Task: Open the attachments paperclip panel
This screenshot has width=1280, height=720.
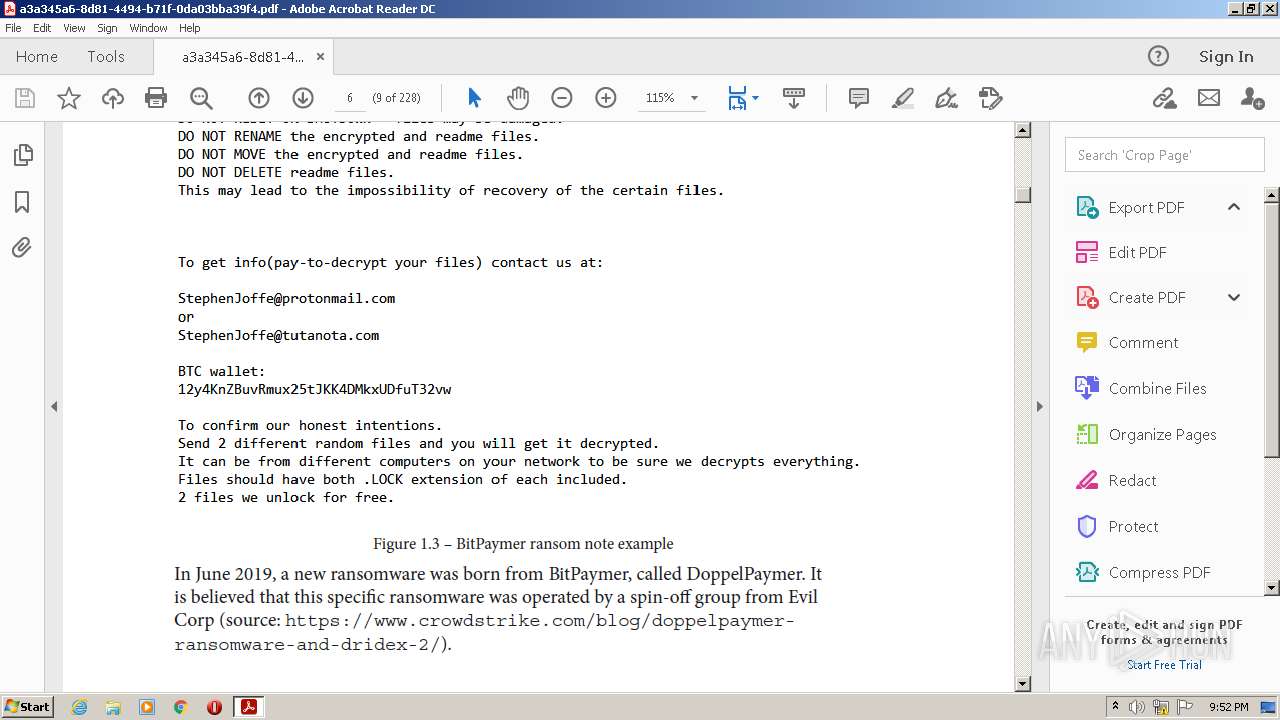Action: tap(22, 248)
